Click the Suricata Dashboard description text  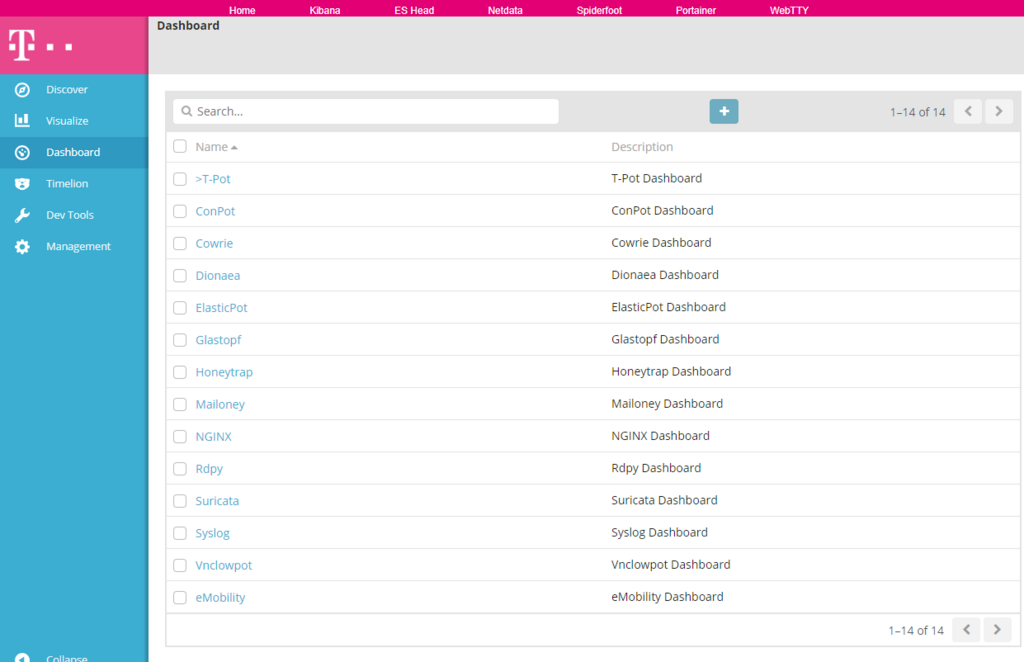[664, 500]
